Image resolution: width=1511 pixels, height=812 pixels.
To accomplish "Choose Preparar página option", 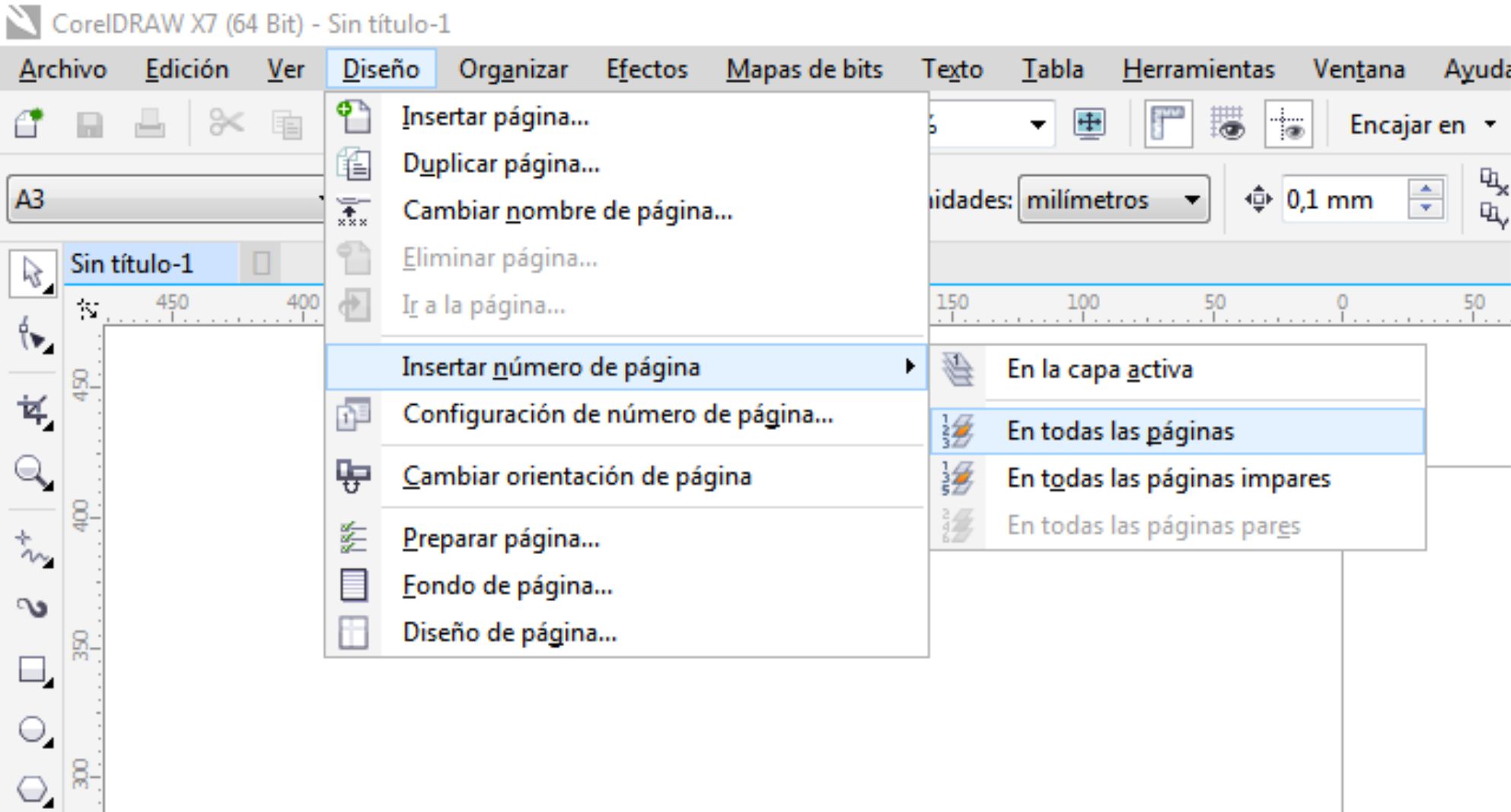I will coord(627,539).
